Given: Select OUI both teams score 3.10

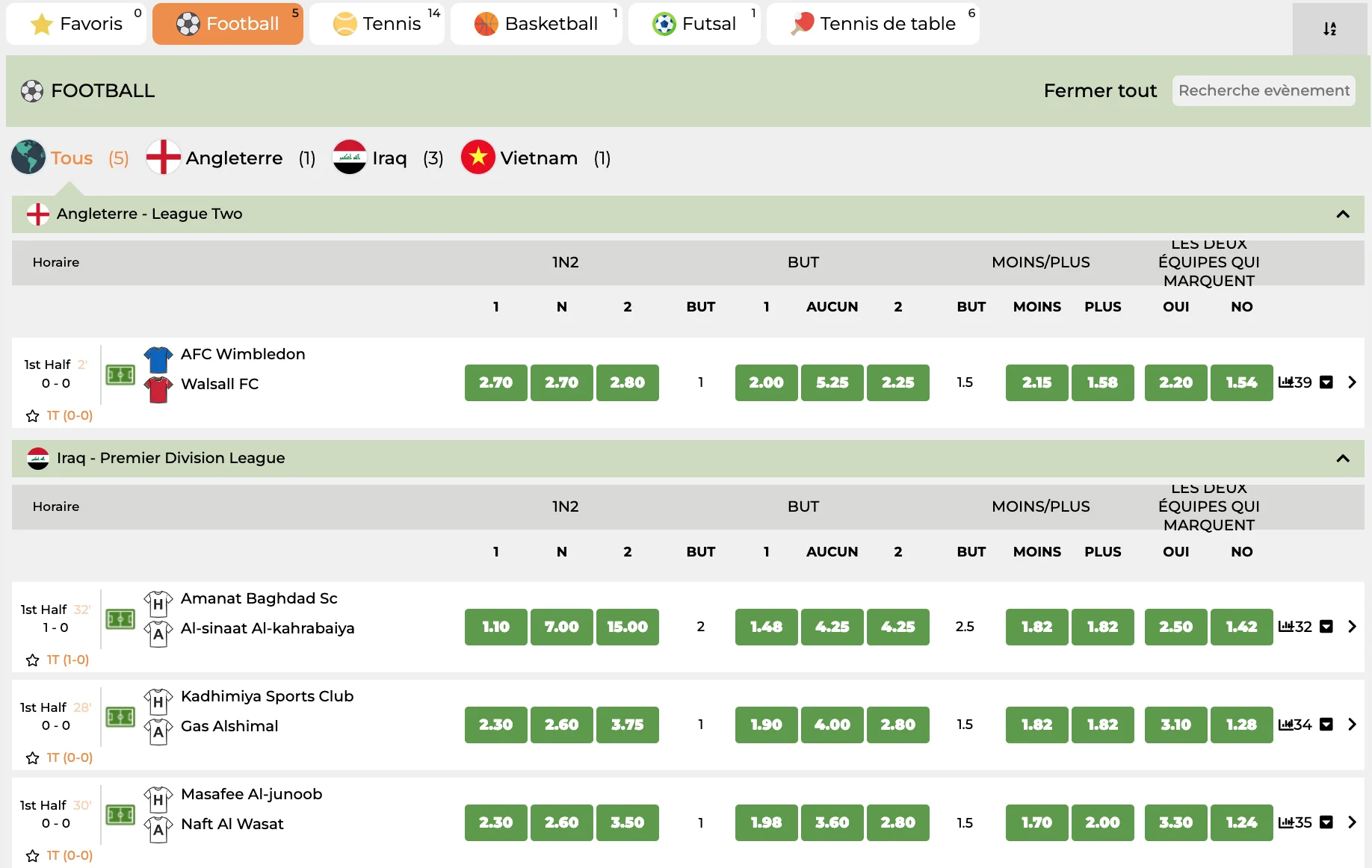Looking at the screenshot, I should (1176, 725).
